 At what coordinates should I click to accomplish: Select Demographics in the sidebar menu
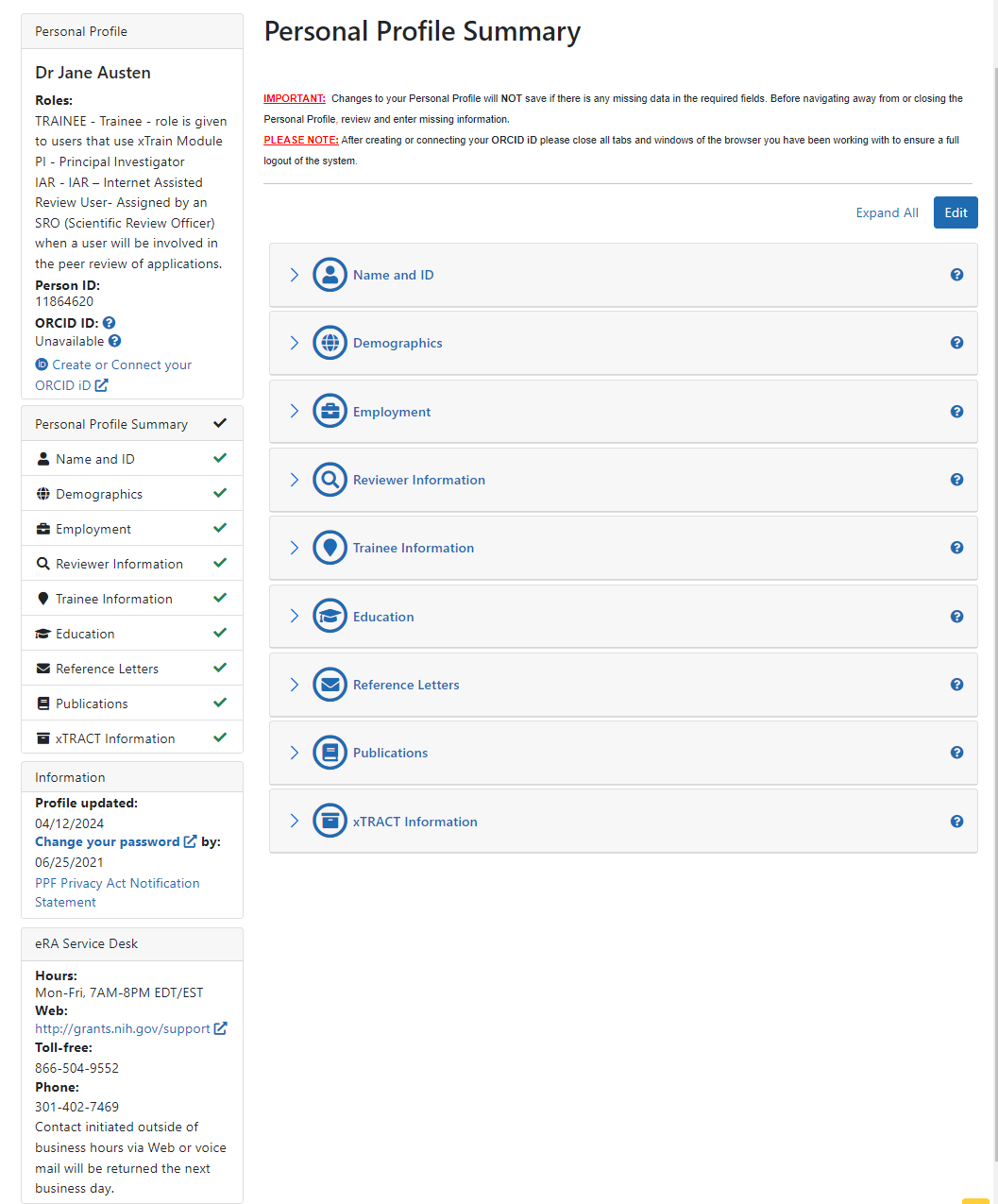99,494
